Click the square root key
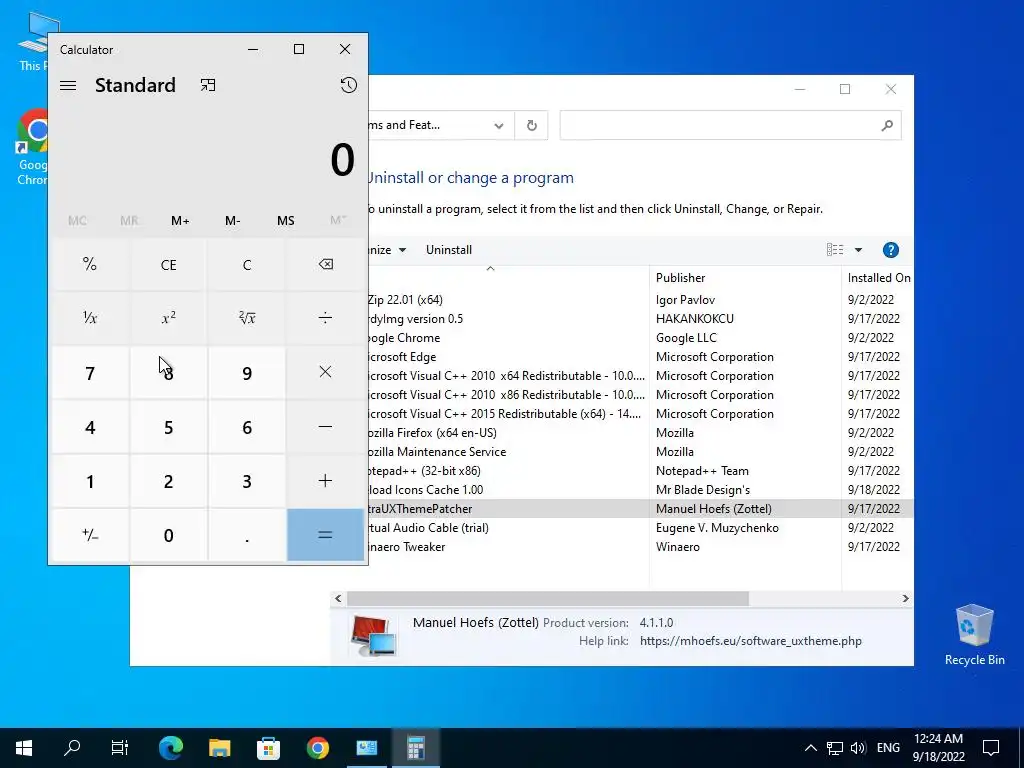 247,319
